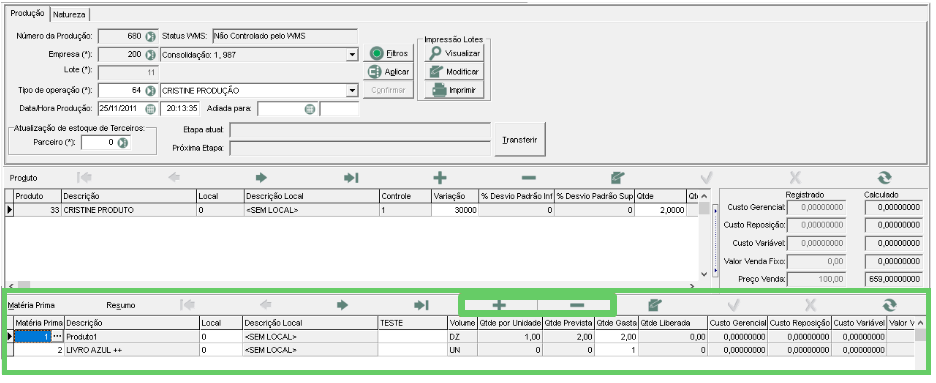Click the calculated Preço Venda field 559,00000000
This screenshot has width=936, height=383.
coord(894,279)
